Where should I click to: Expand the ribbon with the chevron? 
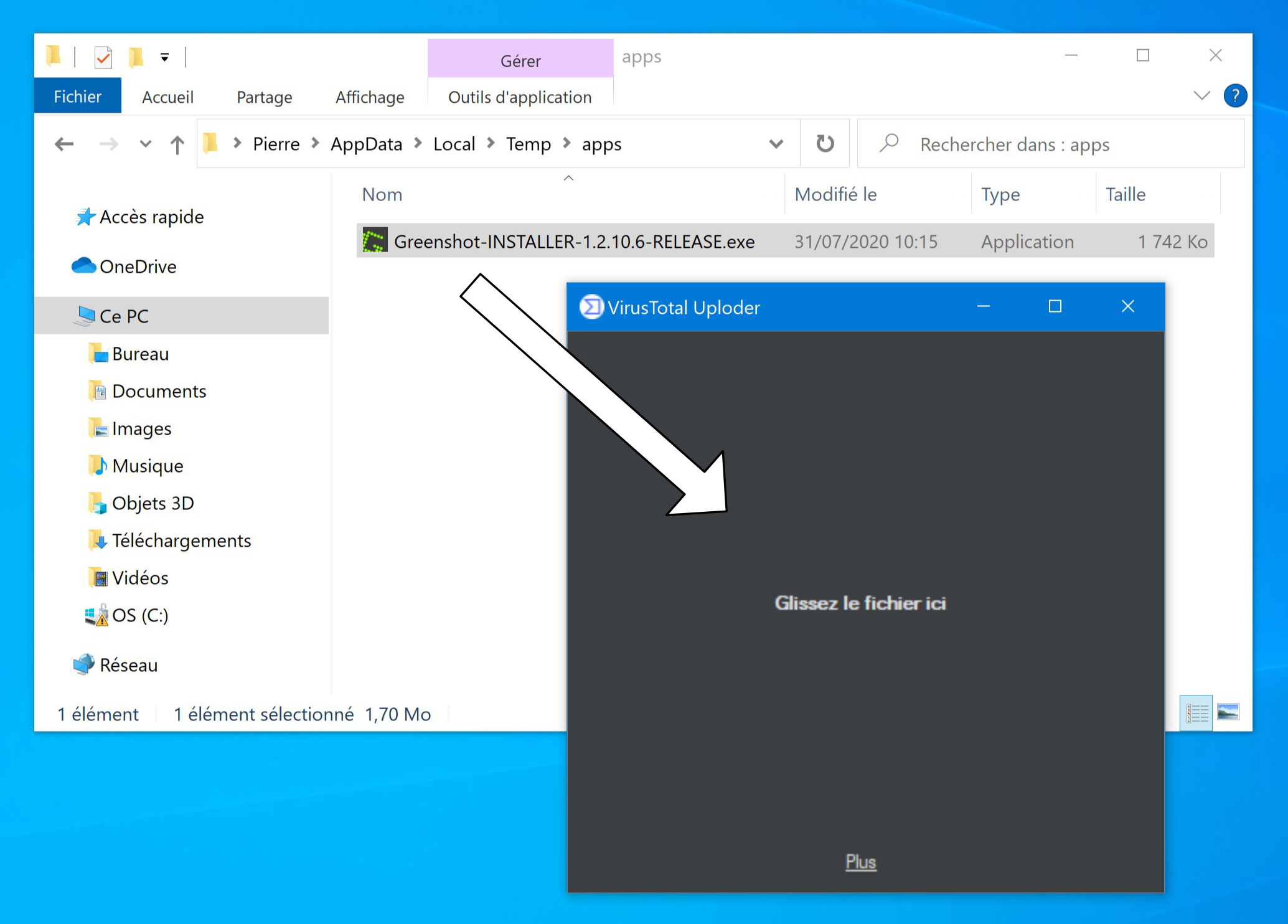coord(1201,96)
